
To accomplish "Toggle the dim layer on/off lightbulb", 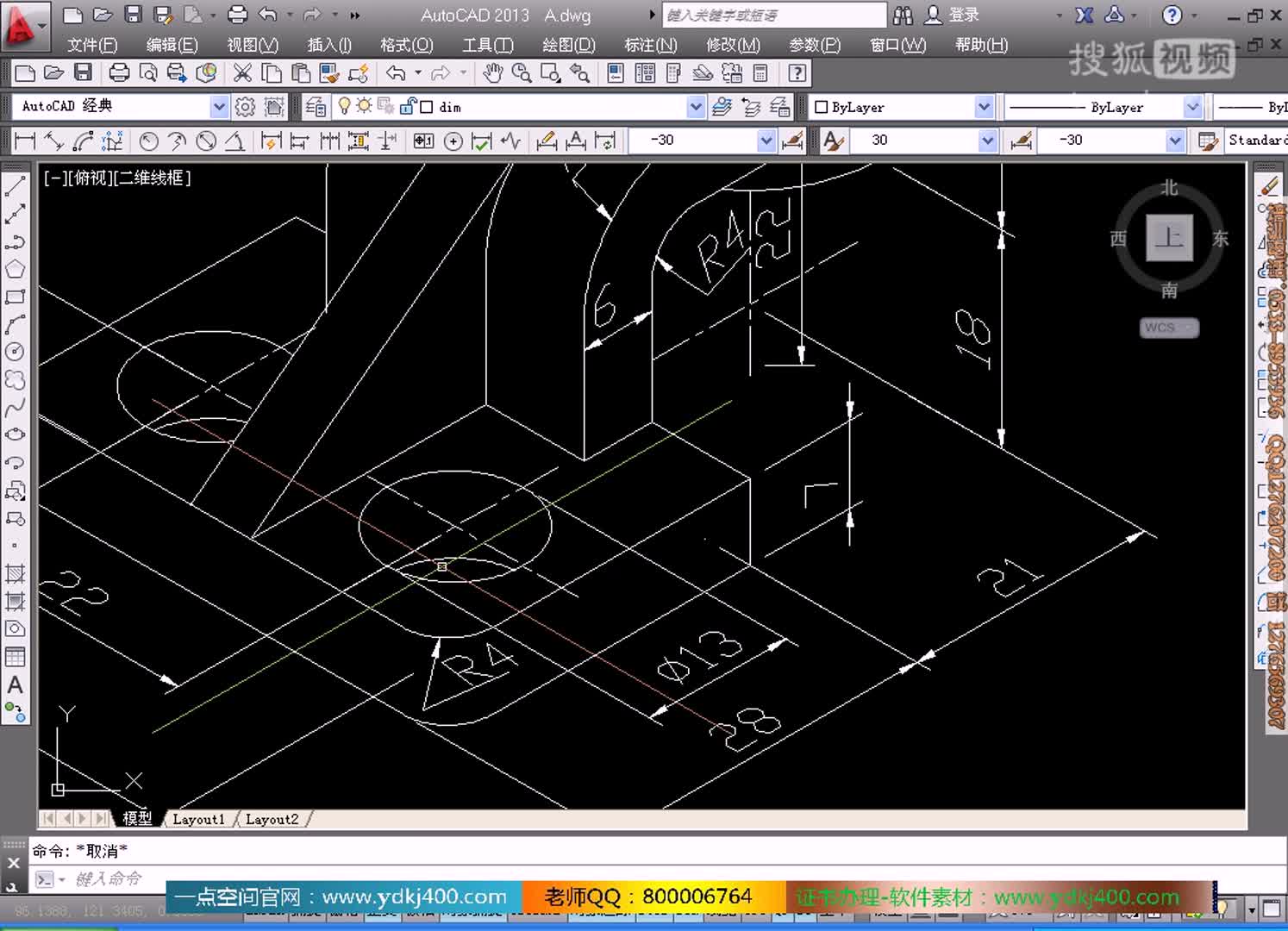I will (x=344, y=106).
